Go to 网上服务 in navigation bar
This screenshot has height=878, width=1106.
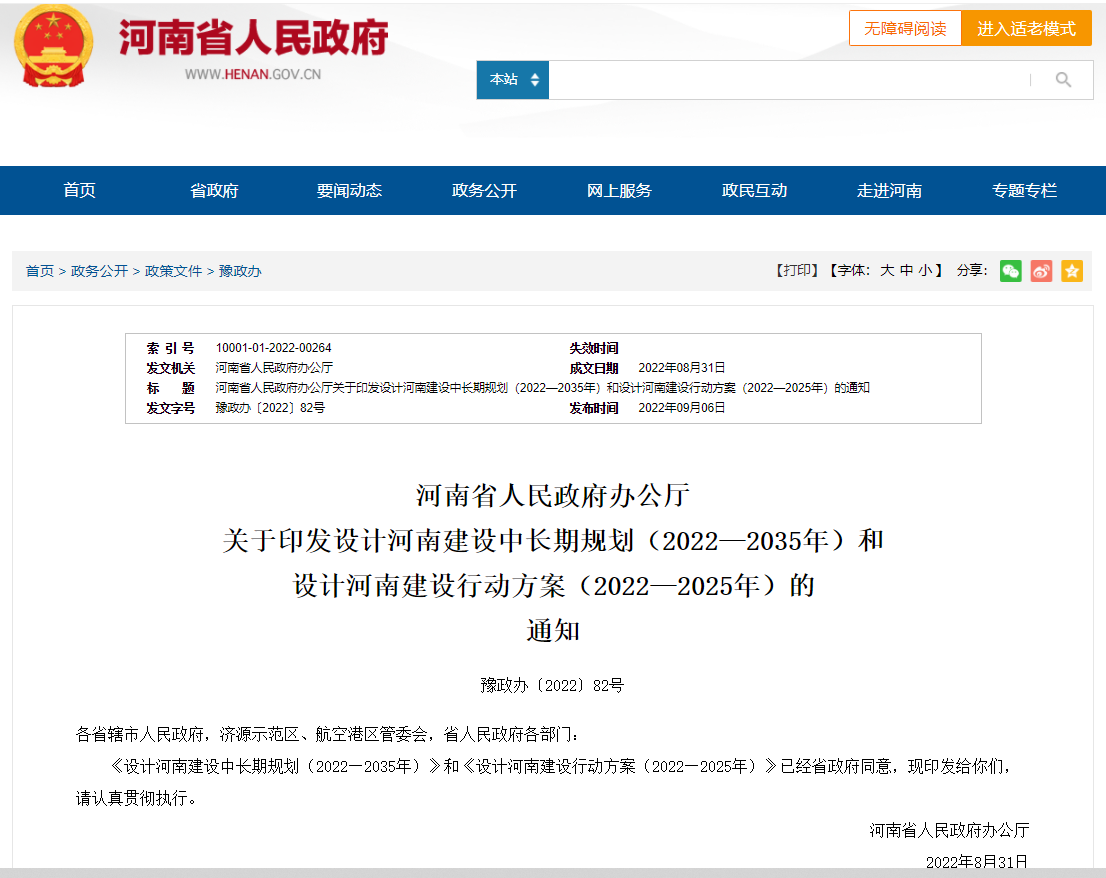(x=619, y=190)
